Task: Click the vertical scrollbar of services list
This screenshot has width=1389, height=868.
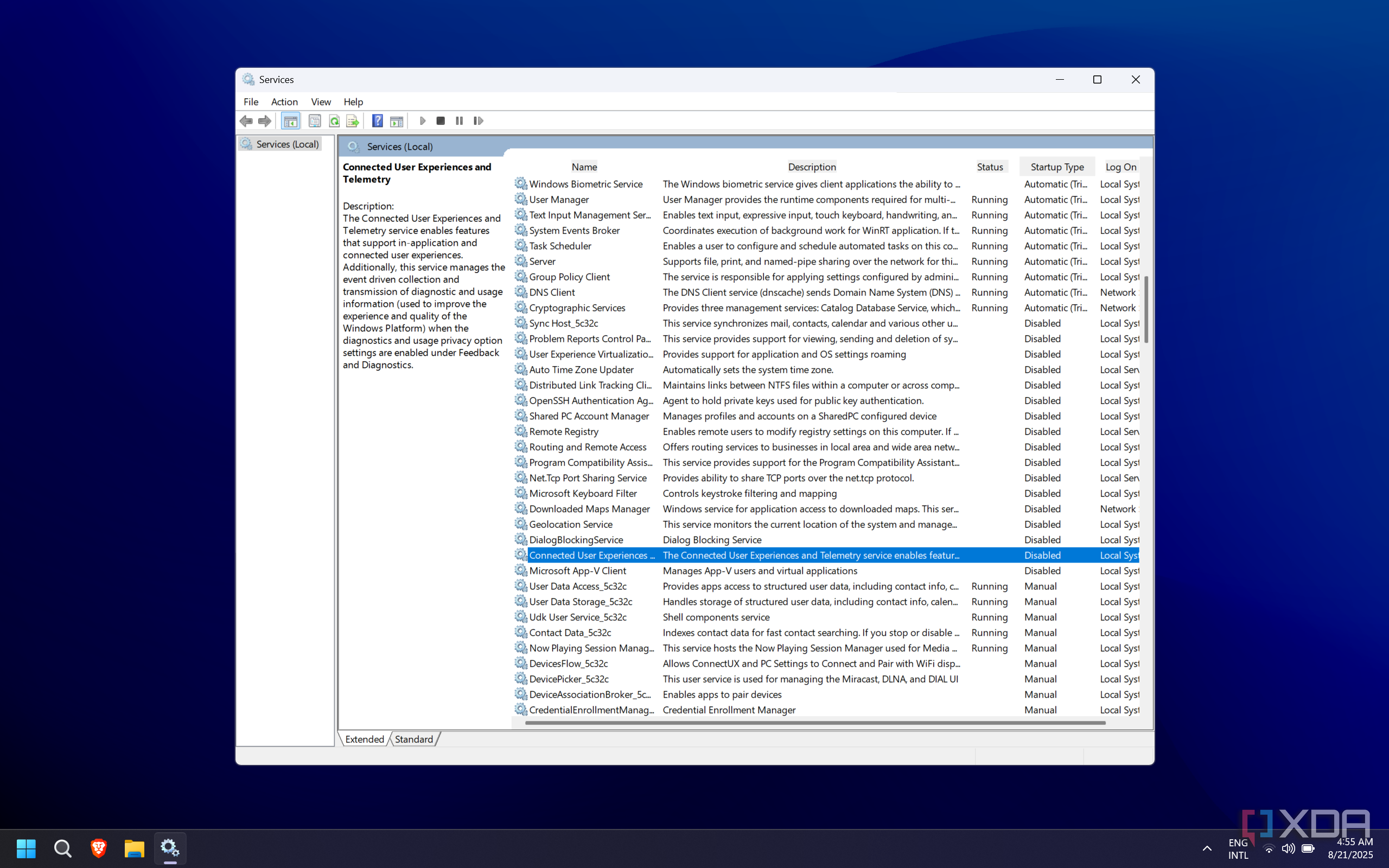Action: tap(1146, 309)
